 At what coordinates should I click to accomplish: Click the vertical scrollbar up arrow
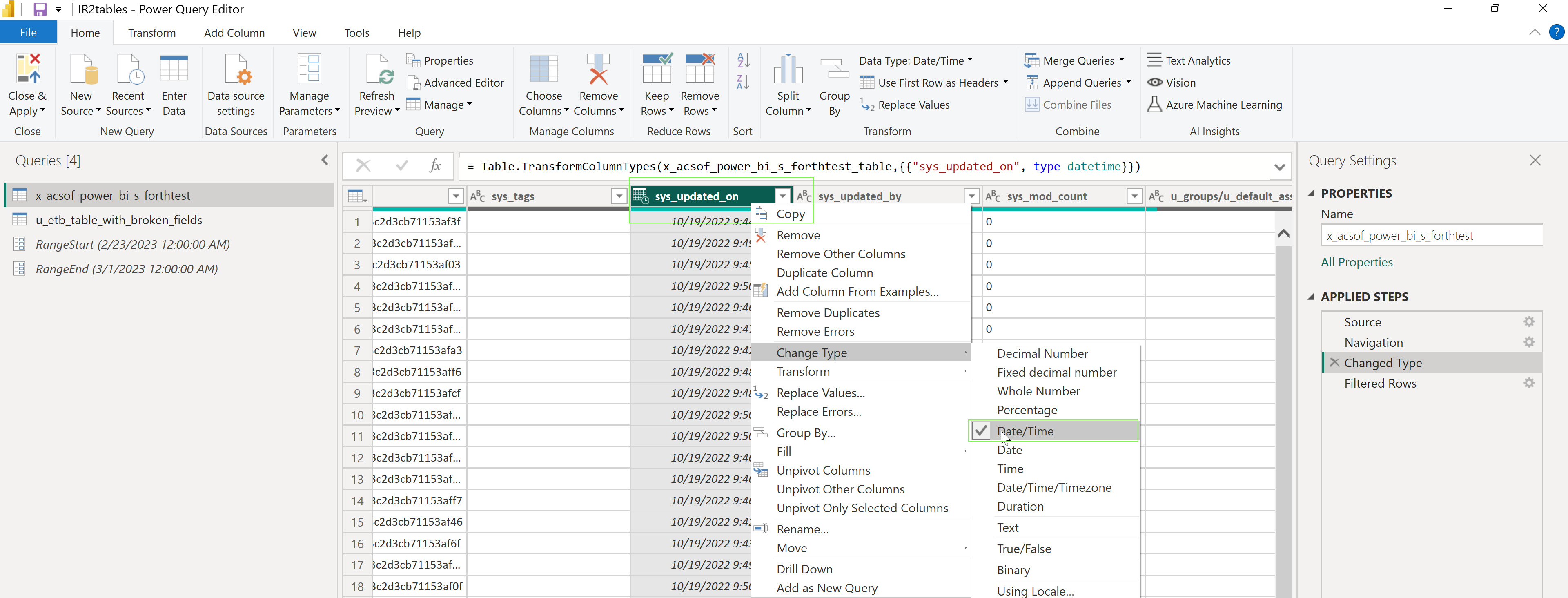[1283, 234]
